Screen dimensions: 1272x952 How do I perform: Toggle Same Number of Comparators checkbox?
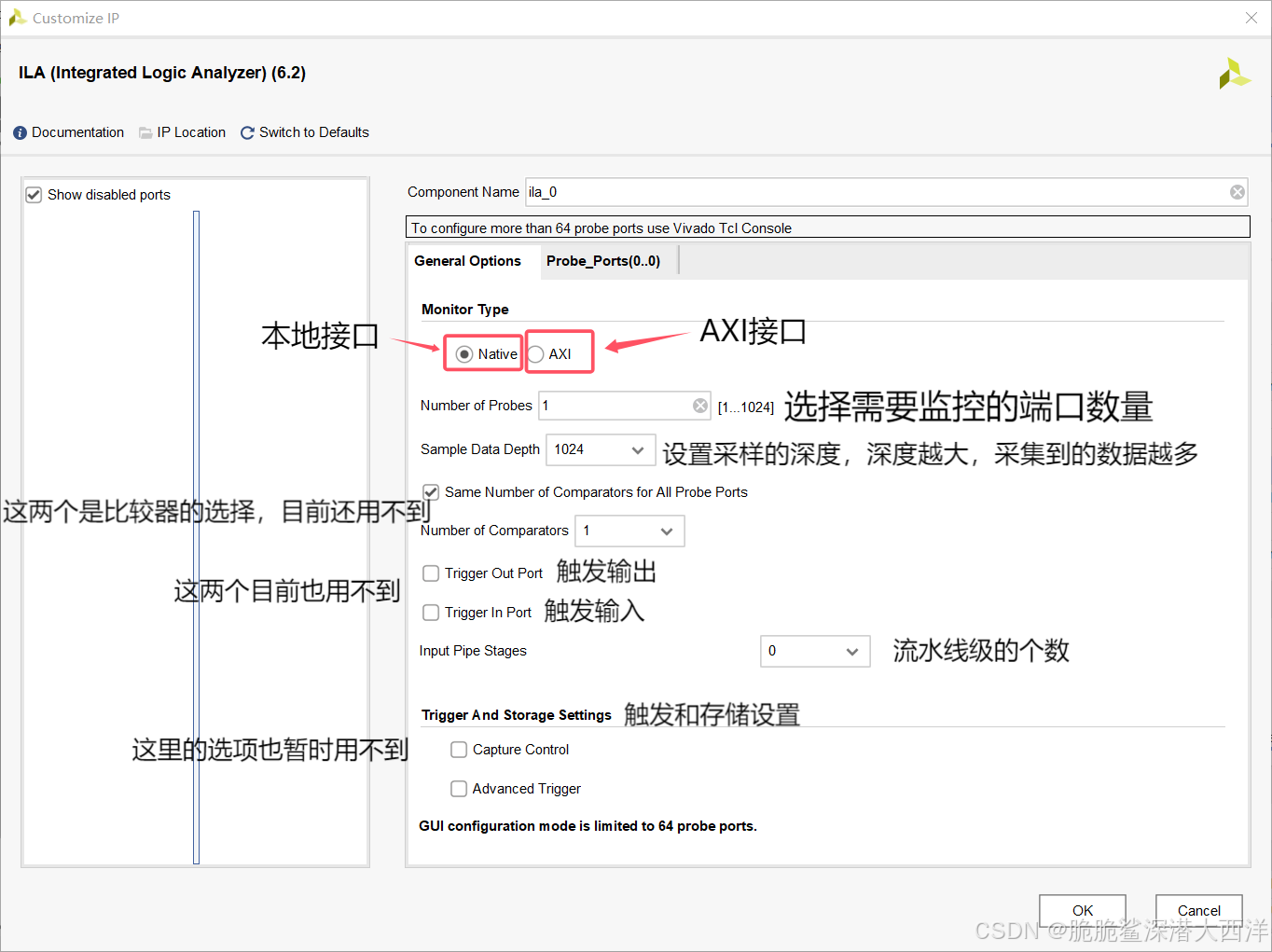431,492
